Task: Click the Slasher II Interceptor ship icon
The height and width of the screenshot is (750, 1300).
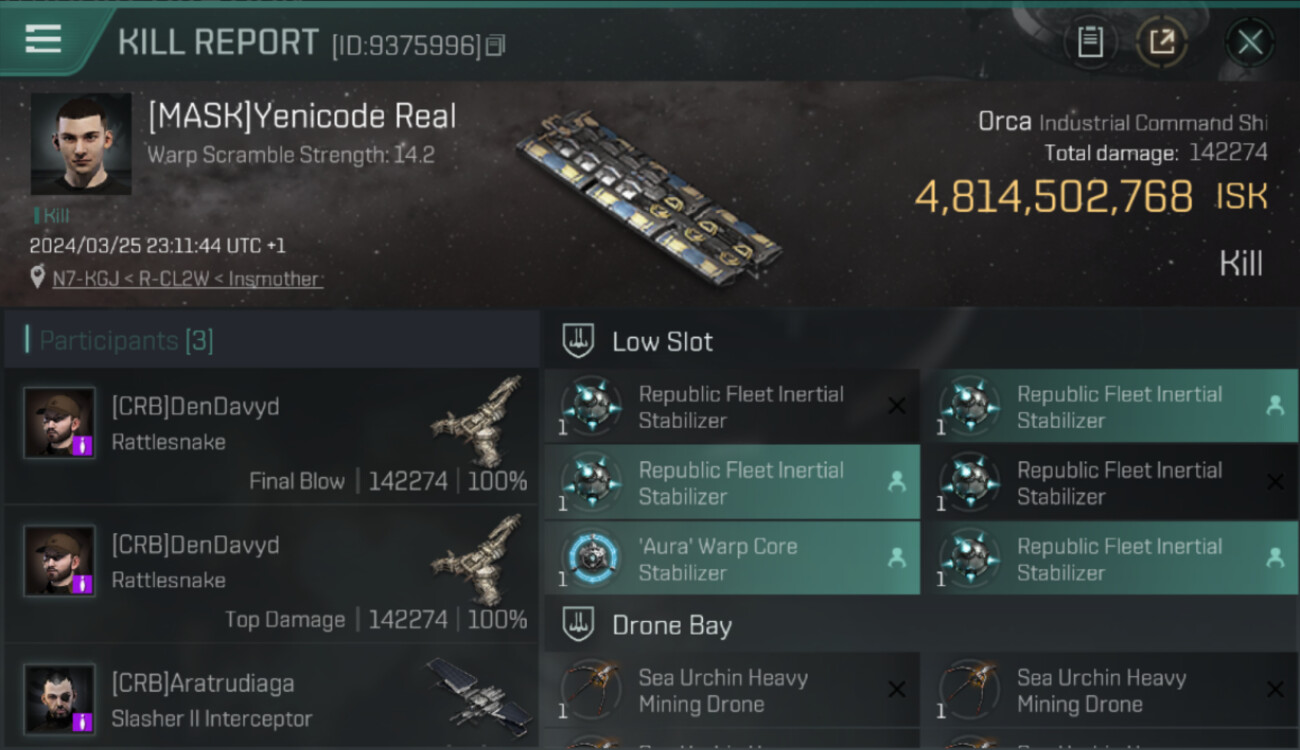Action: pyautogui.click(x=476, y=690)
